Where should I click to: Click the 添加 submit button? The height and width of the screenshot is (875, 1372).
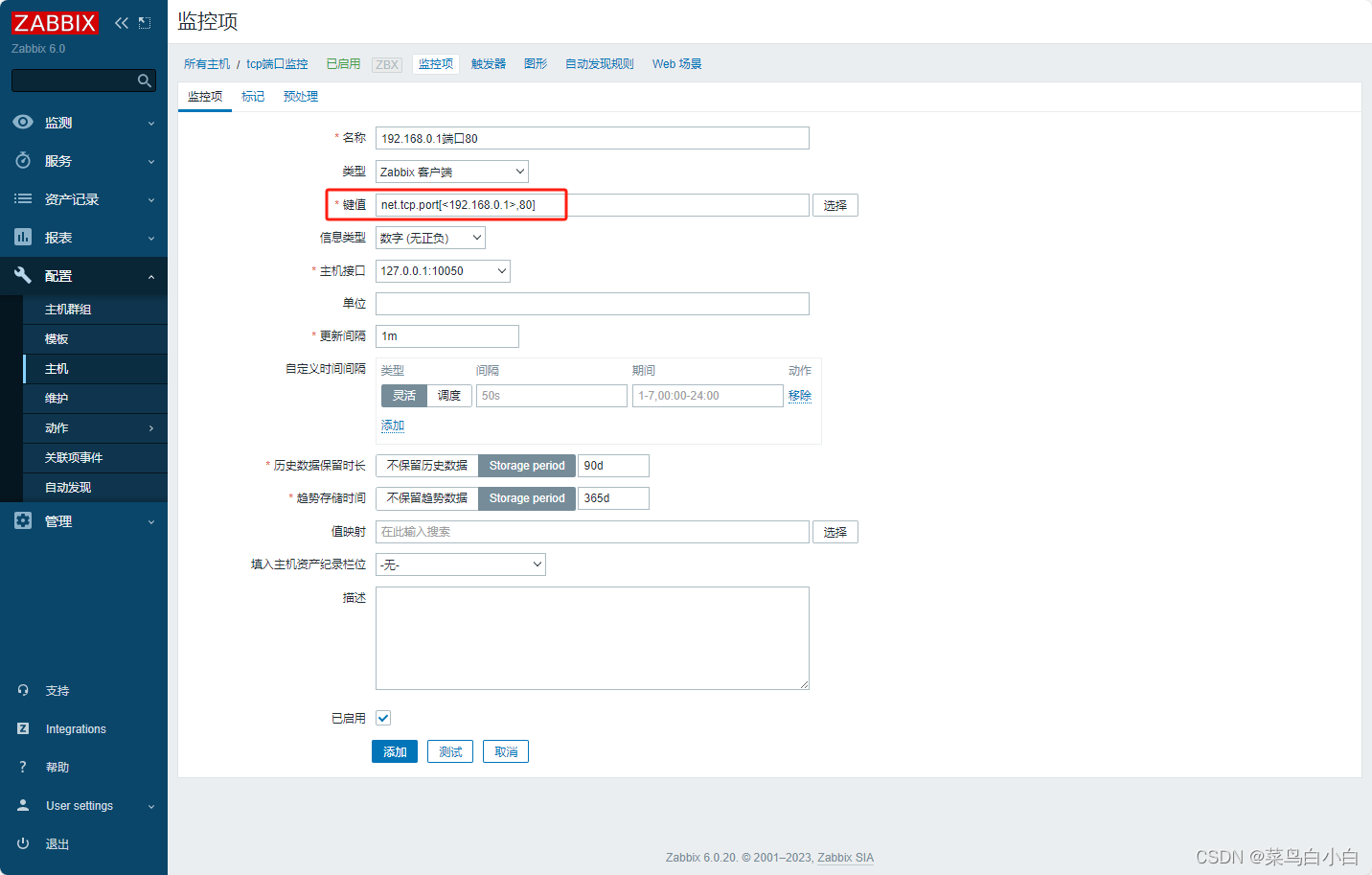pos(395,752)
